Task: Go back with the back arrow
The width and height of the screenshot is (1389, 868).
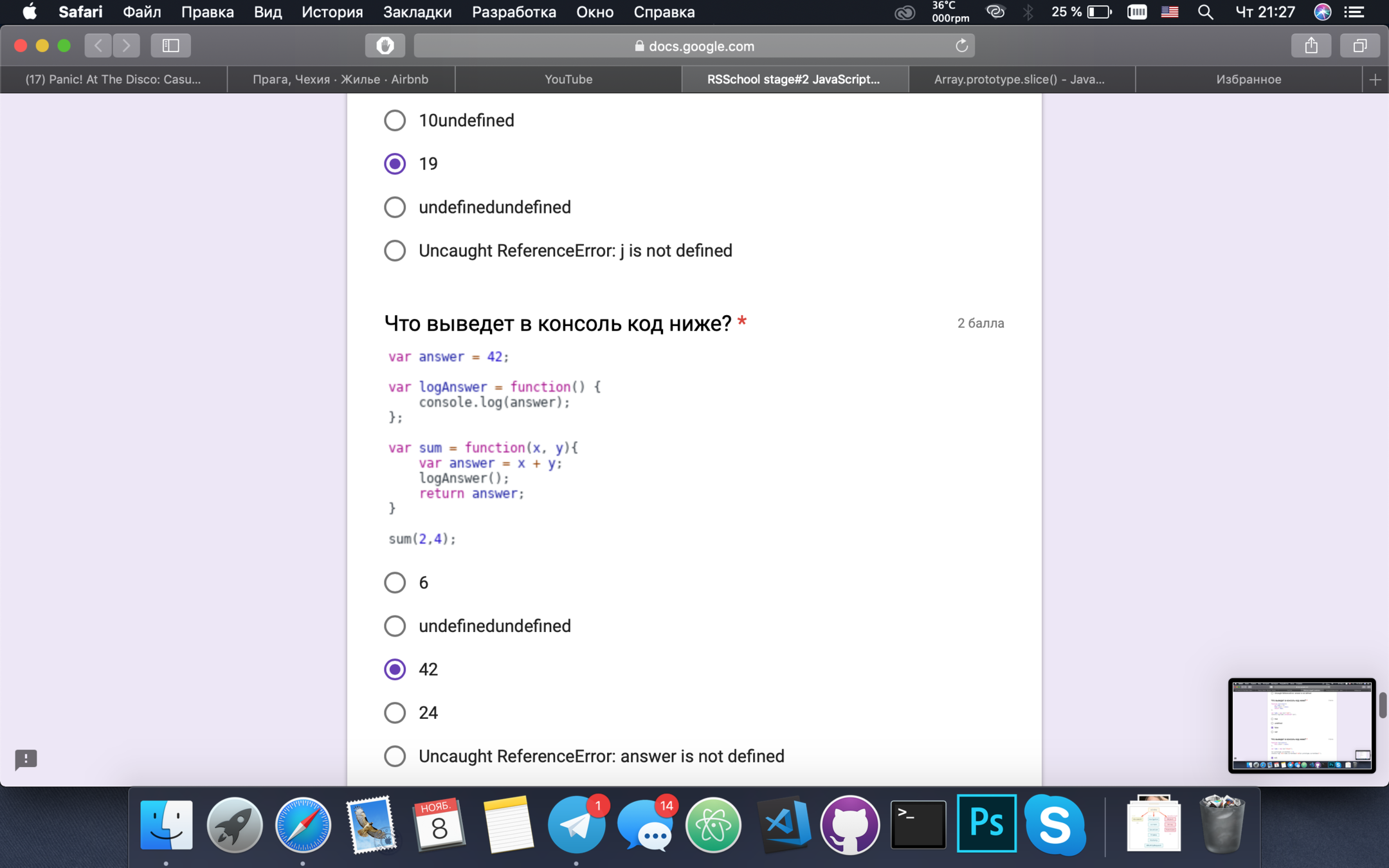Action: 98,46
